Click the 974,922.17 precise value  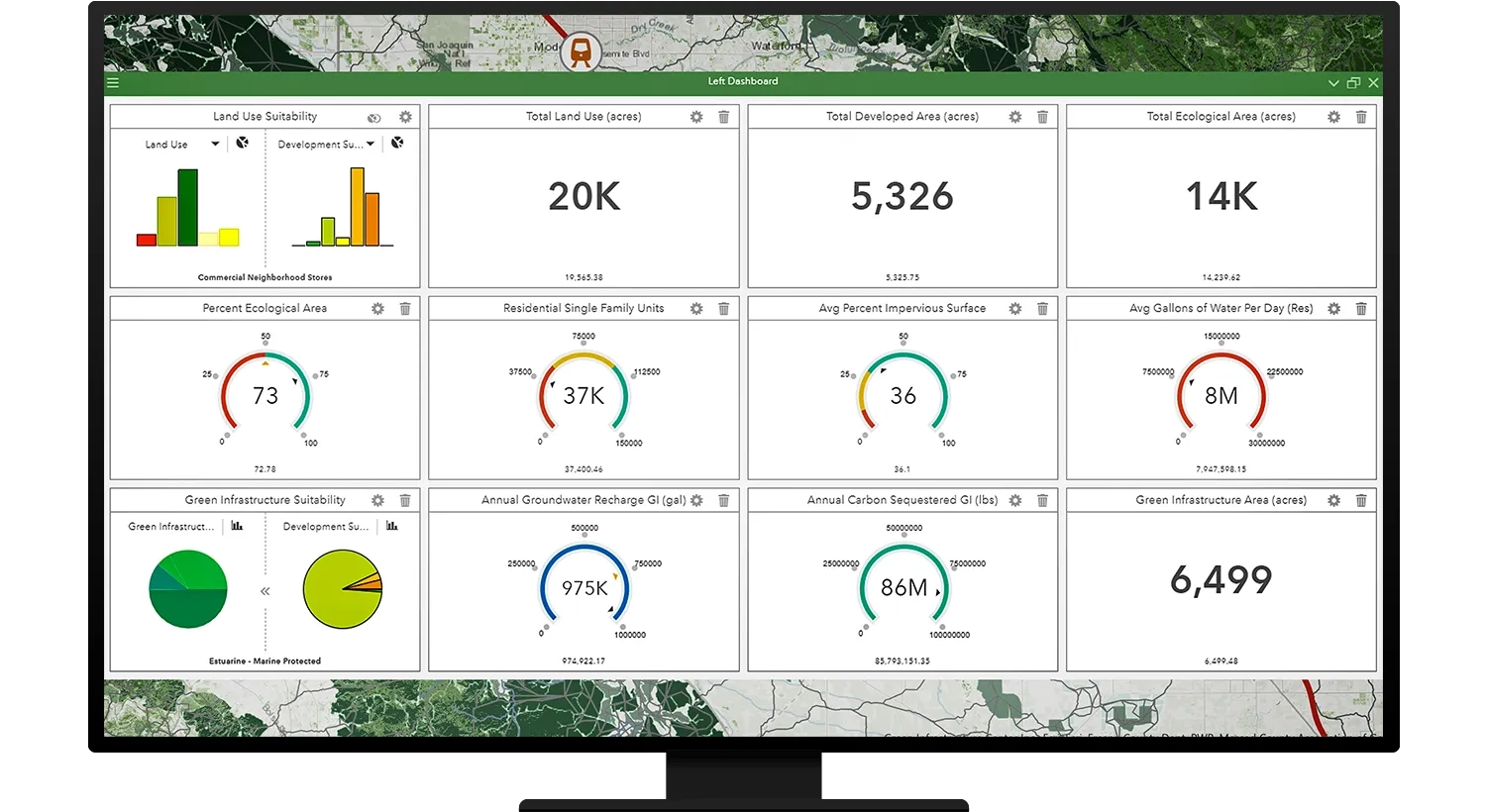point(584,660)
